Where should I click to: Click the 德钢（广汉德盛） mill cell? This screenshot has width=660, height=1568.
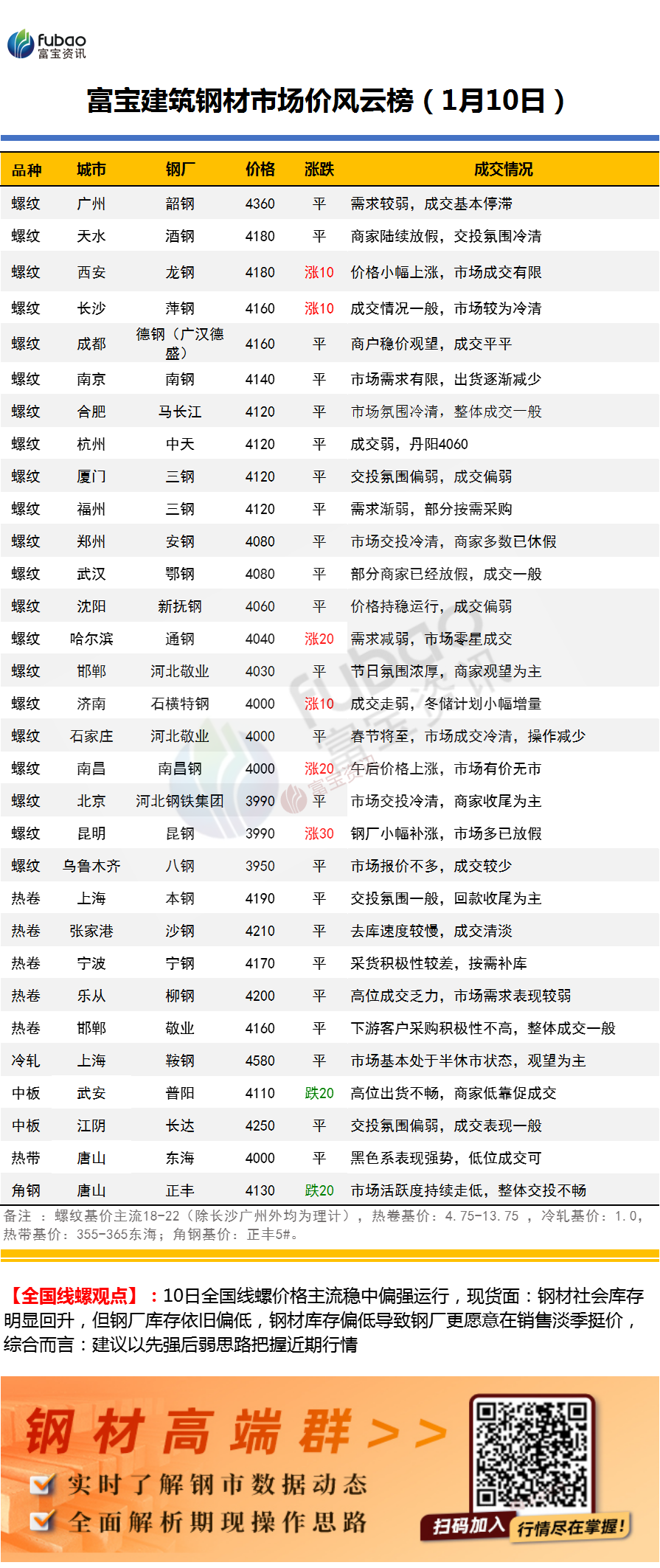click(x=180, y=344)
